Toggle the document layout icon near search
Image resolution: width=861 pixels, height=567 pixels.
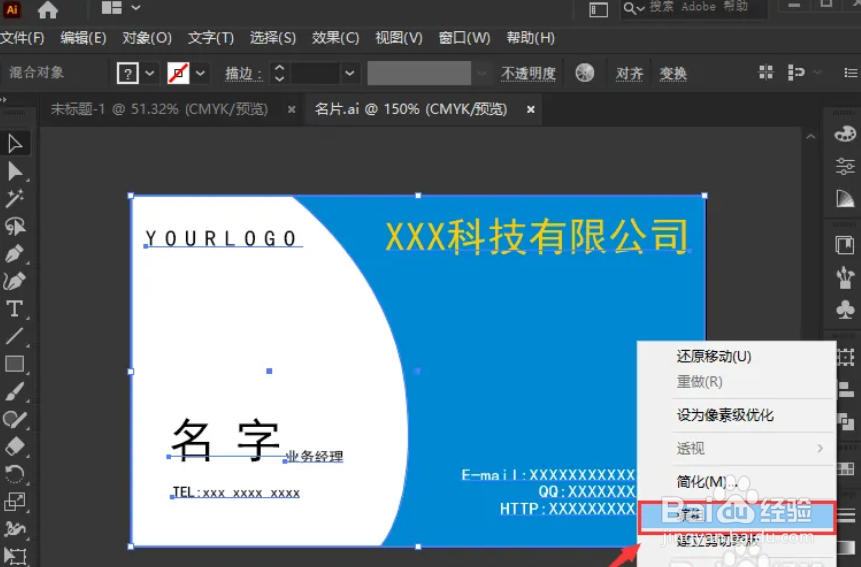599,9
